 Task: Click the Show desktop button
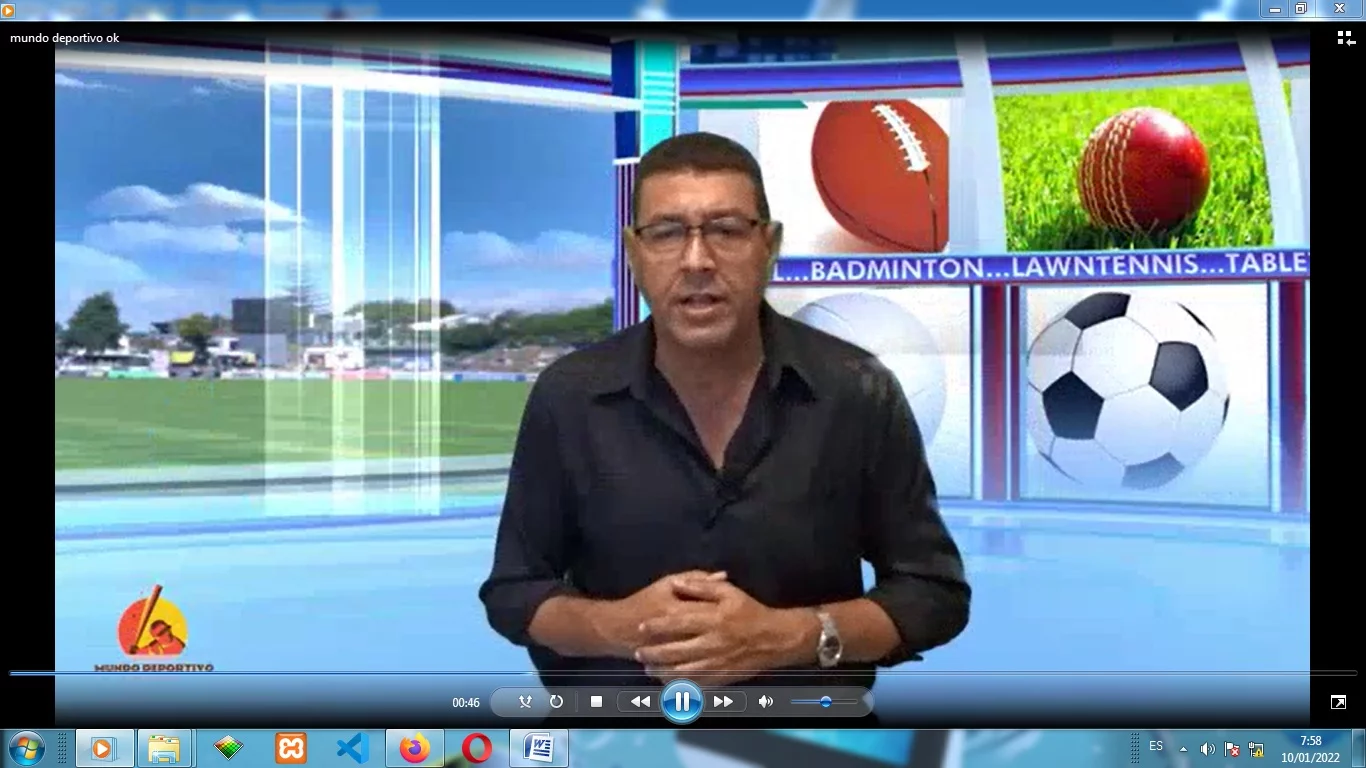1358,748
